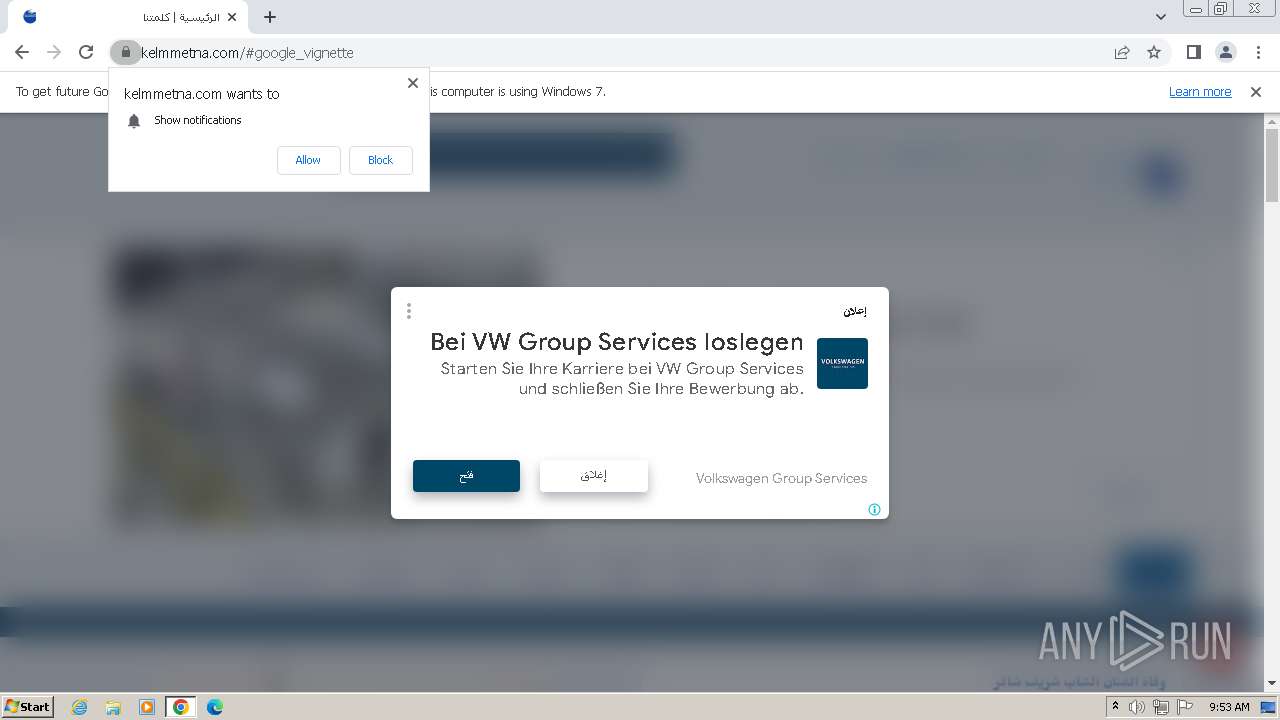The image size is (1280, 720).
Task: Open ad options three-dot menu
Action: coord(409,311)
